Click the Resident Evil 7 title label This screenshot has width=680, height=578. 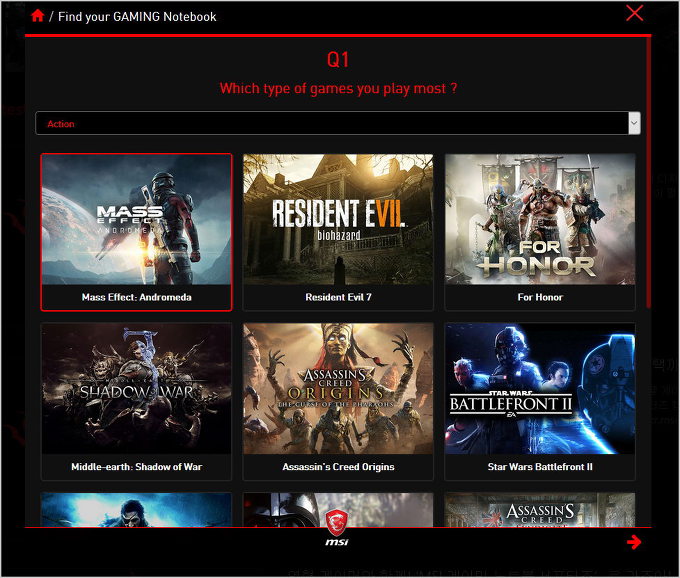point(338,297)
